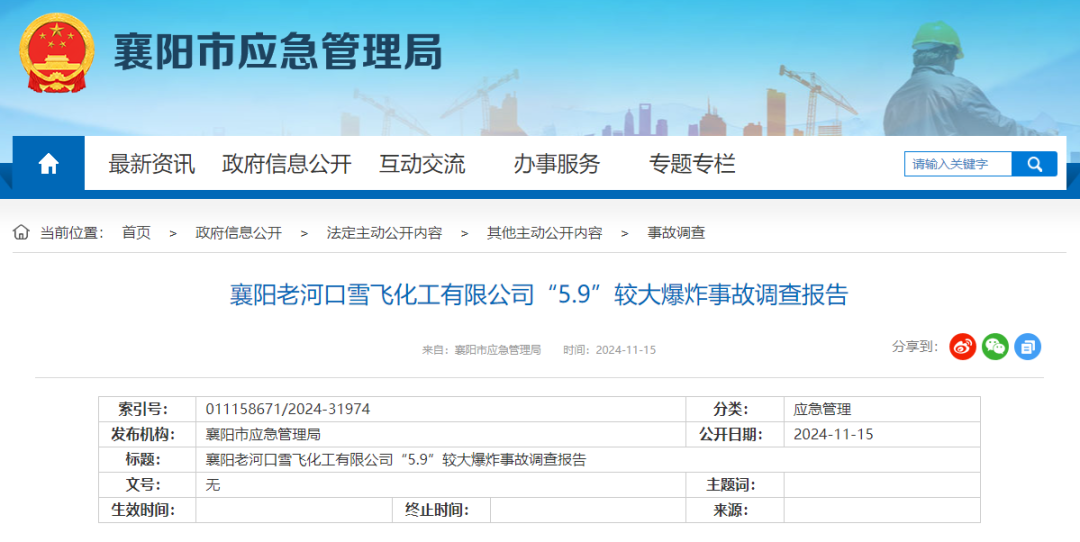Open 政府信息公开 breadcrumb link
Screen dimensions: 1080x542
click(x=238, y=233)
